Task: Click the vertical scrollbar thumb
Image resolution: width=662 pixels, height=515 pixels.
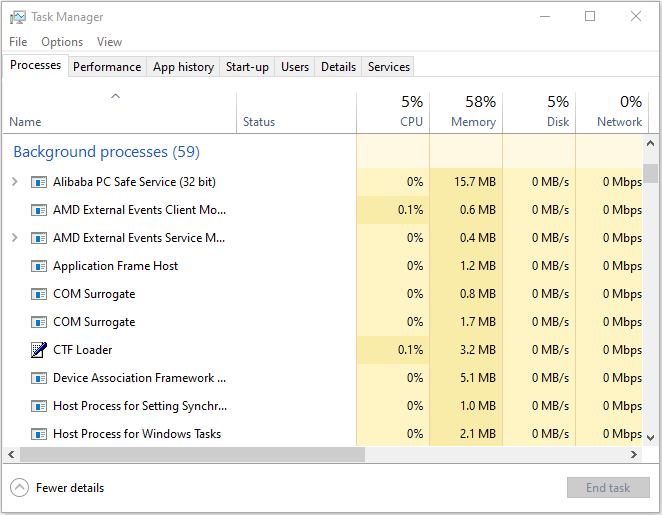Action: click(651, 173)
